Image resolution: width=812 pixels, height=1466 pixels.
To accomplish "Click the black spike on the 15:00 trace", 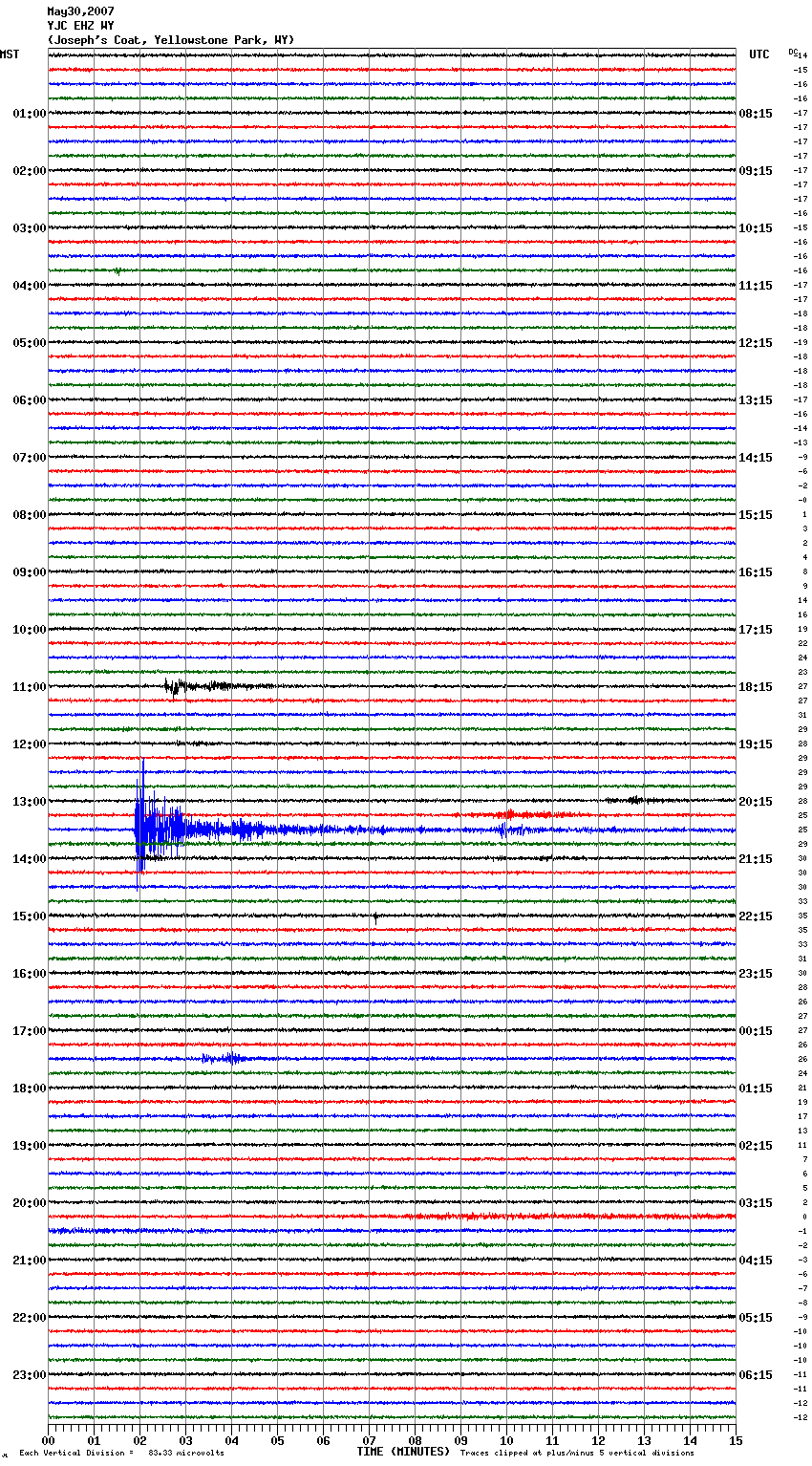I will (x=375, y=917).
